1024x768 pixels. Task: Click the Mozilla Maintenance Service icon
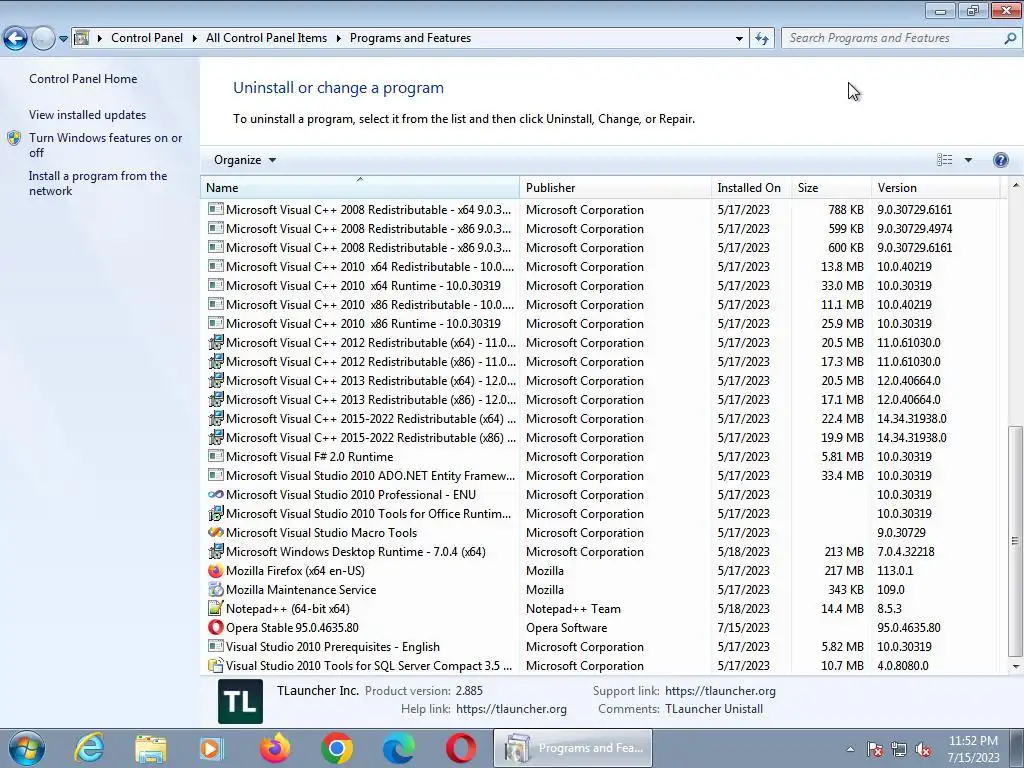pos(216,589)
